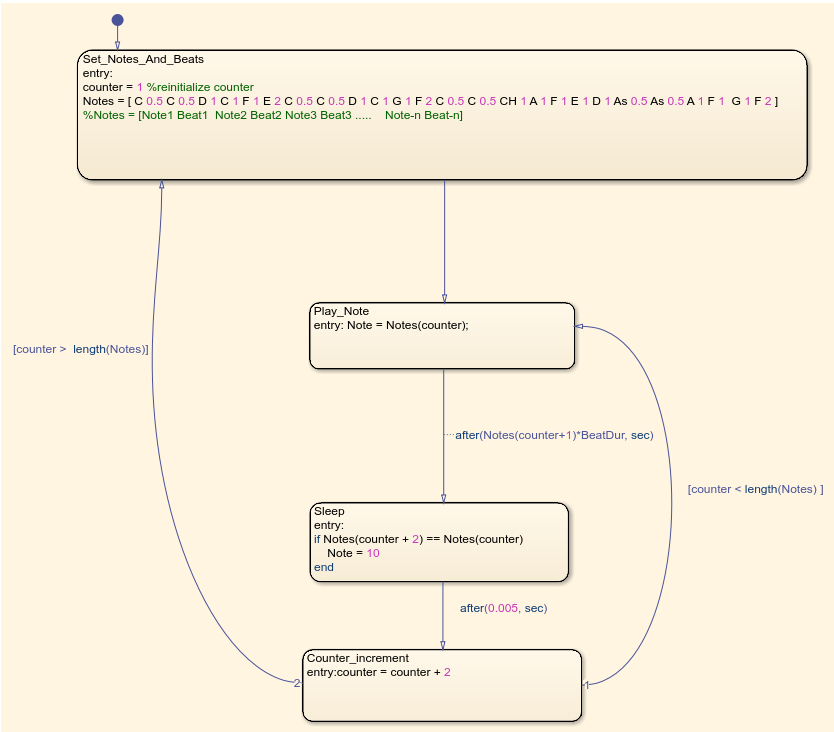Click the [counter < length(Notes)] condition label
Image resolution: width=834 pixels, height=732 pixels.
[755, 489]
